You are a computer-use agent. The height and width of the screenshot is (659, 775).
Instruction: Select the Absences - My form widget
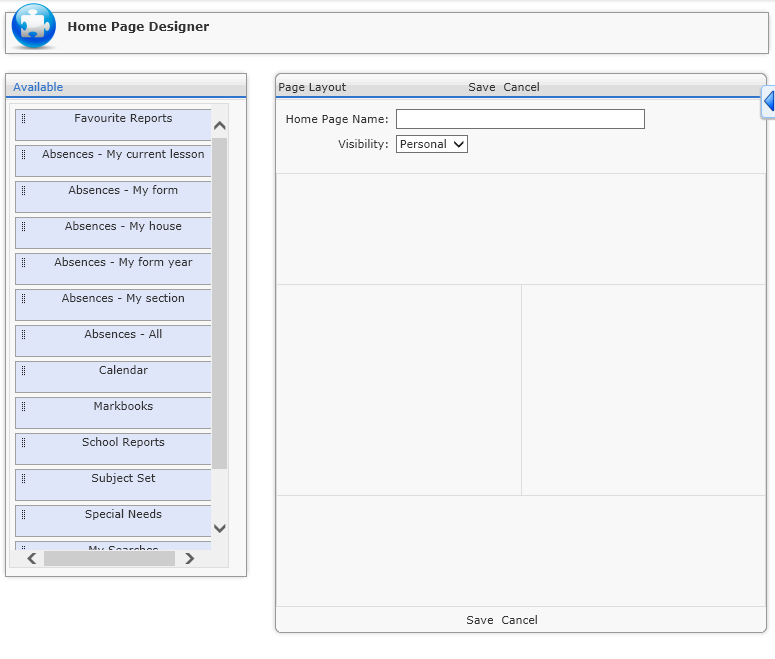tap(113, 197)
